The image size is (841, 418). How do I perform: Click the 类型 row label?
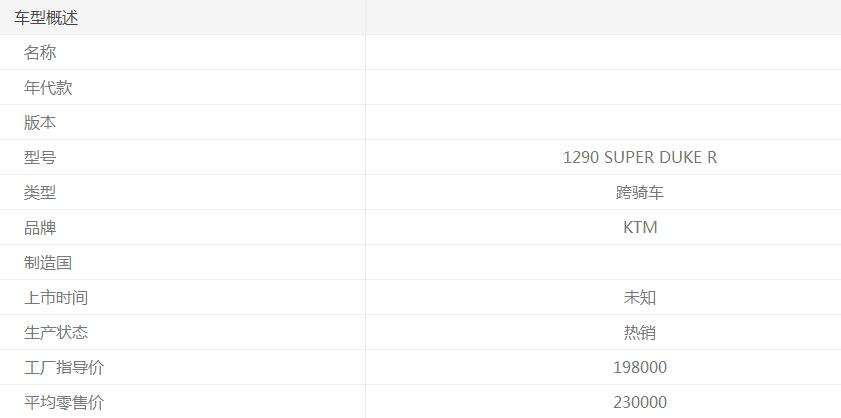pyautogui.click(x=40, y=193)
